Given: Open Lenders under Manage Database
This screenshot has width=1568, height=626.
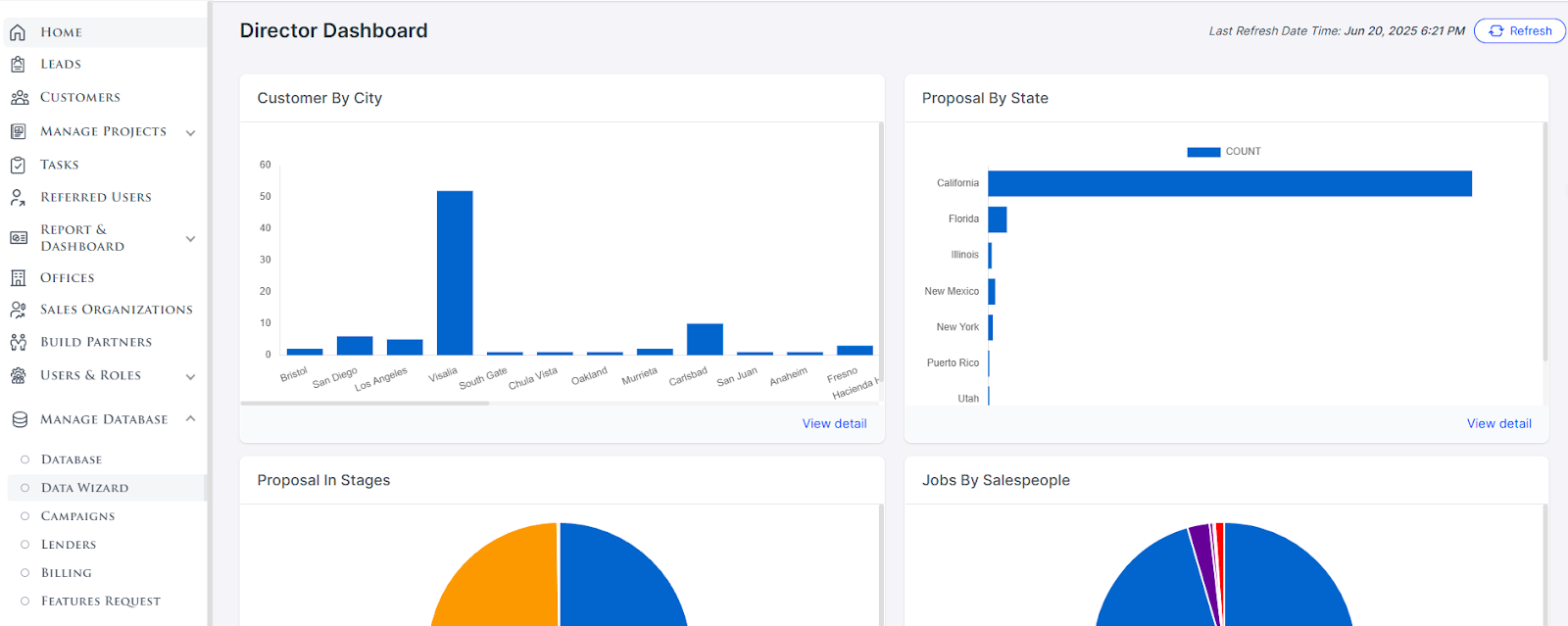Looking at the screenshot, I should [69, 545].
